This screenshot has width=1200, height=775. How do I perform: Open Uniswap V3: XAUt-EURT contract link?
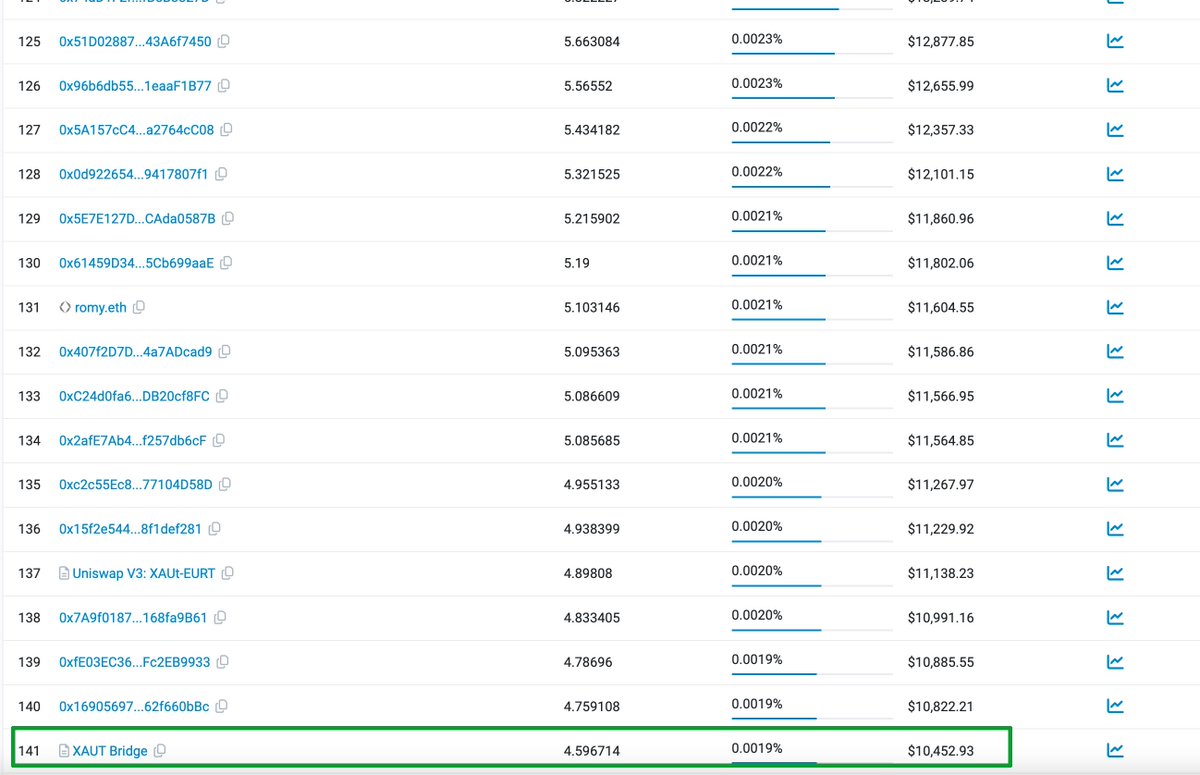(x=144, y=573)
